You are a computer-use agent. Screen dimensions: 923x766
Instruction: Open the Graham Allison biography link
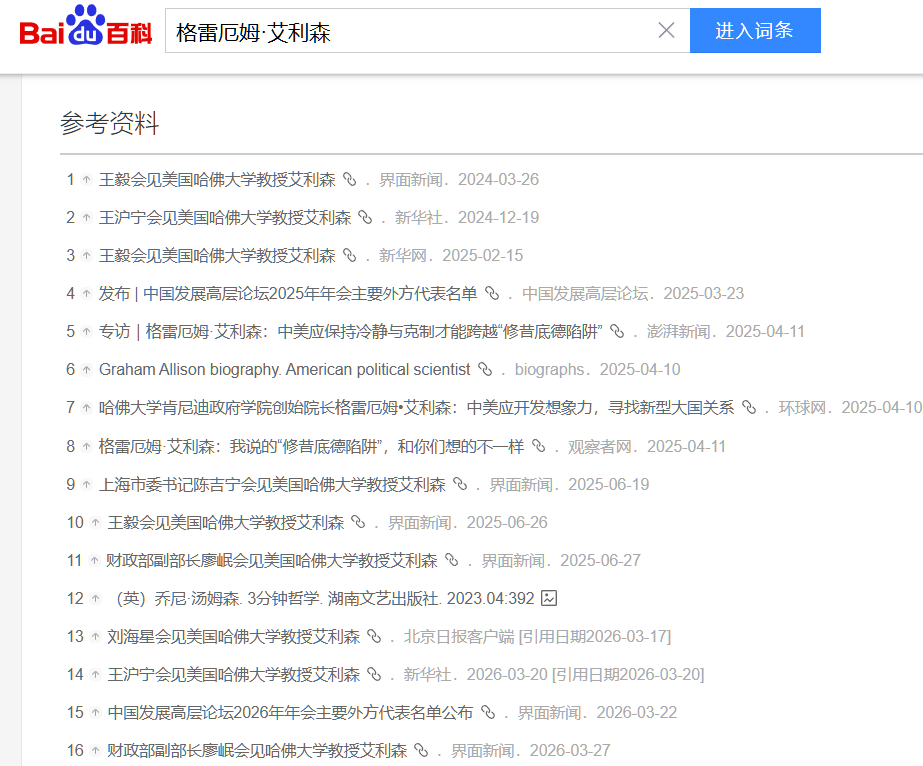pyautogui.click(x=285, y=370)
